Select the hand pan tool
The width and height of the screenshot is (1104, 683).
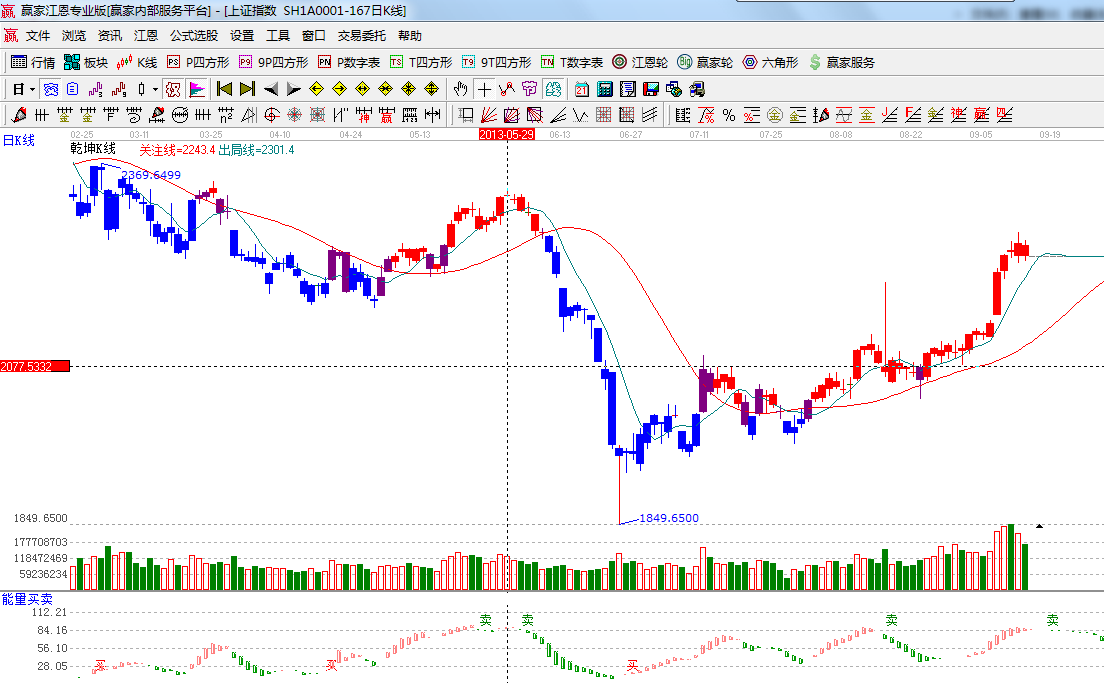(x=460, y=89)
